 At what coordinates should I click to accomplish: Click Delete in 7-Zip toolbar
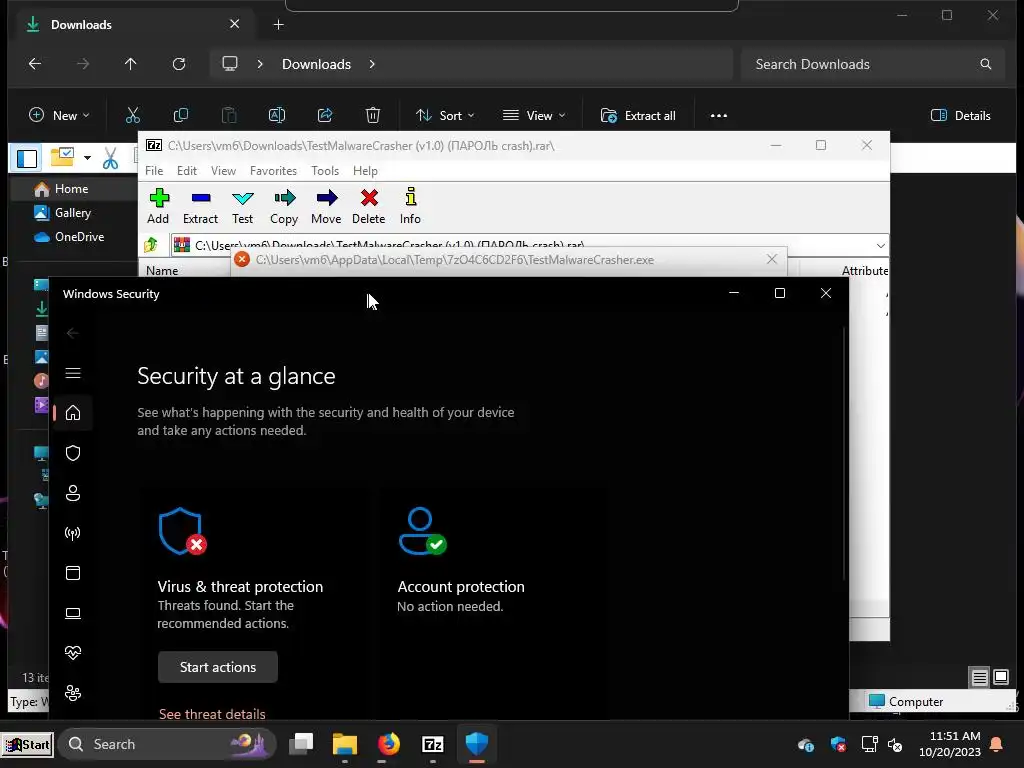(369, 206)
